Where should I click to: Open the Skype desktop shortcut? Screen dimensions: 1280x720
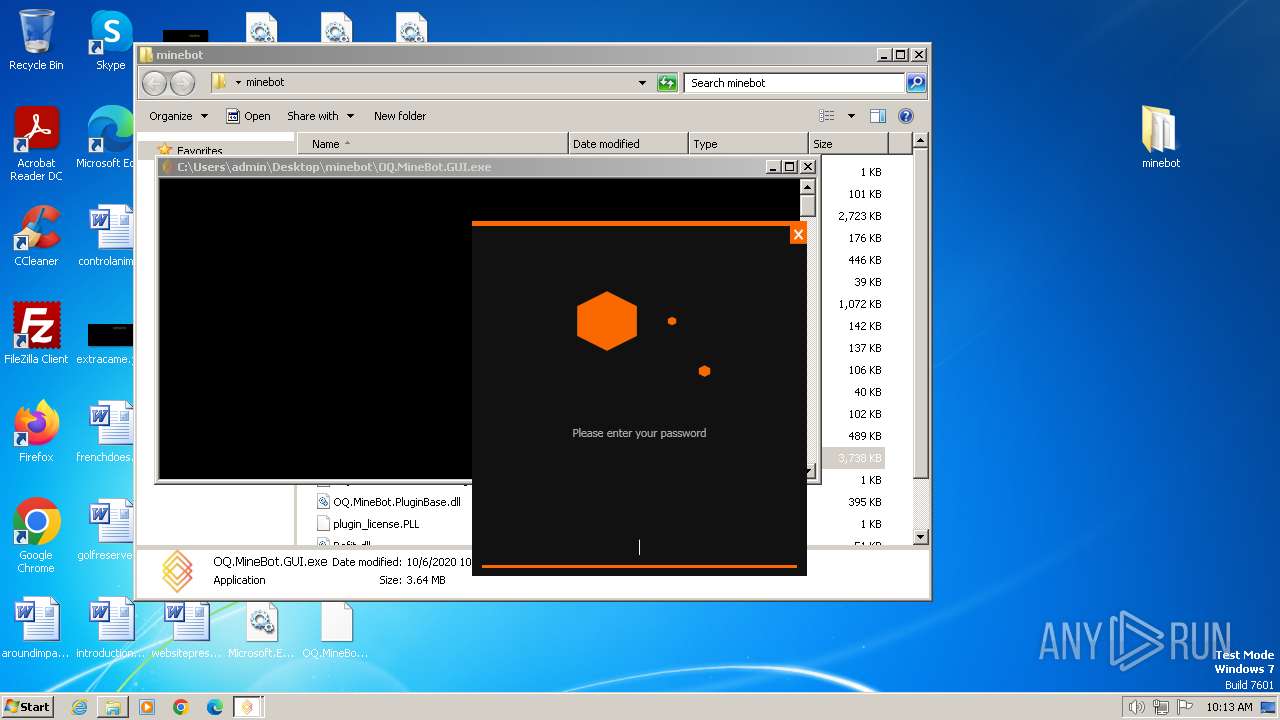click(x=111, y=40)
